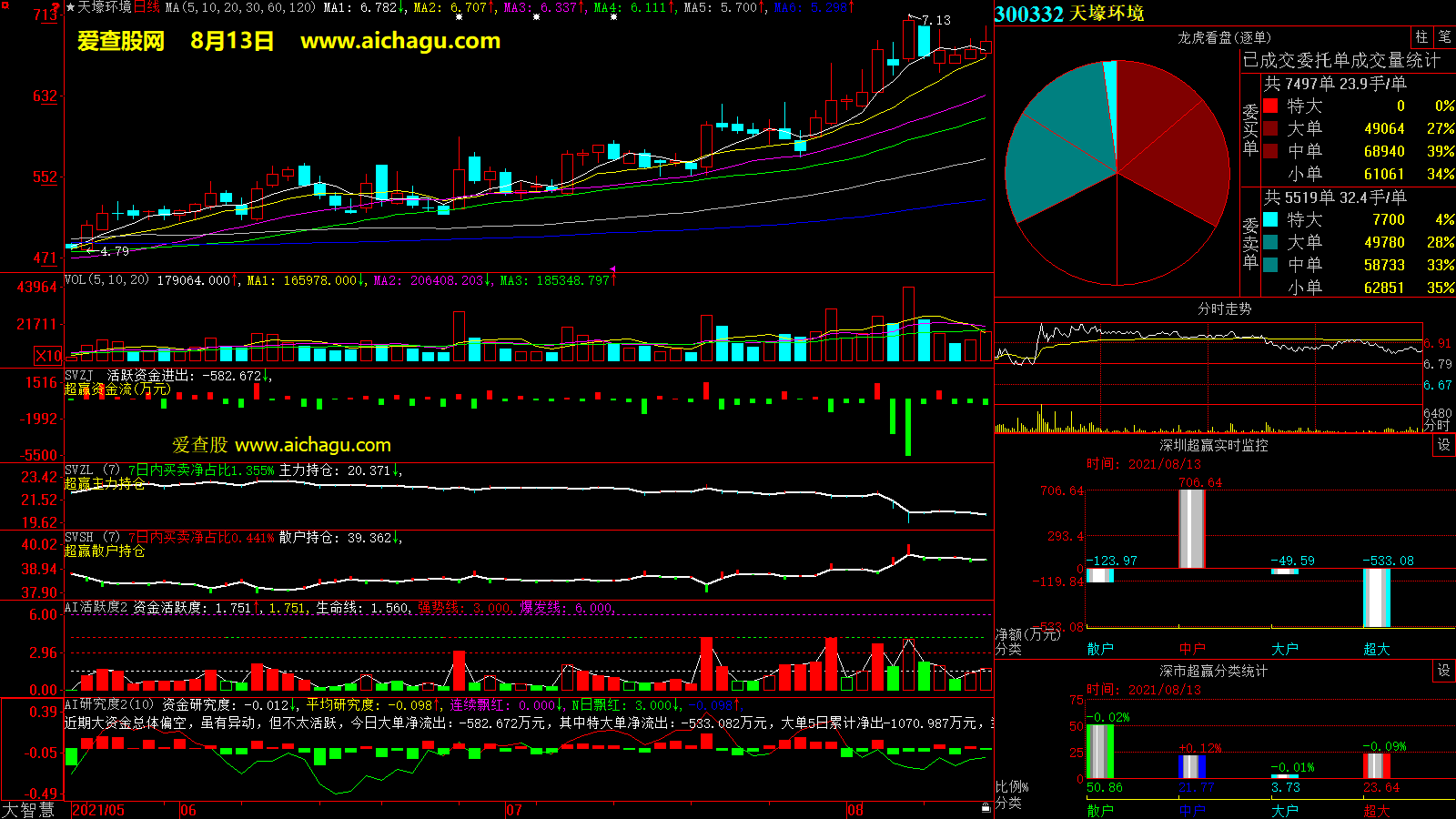Click the 300332 天壕环境 stock title

pyautogui.click(x=1069, y=14)
